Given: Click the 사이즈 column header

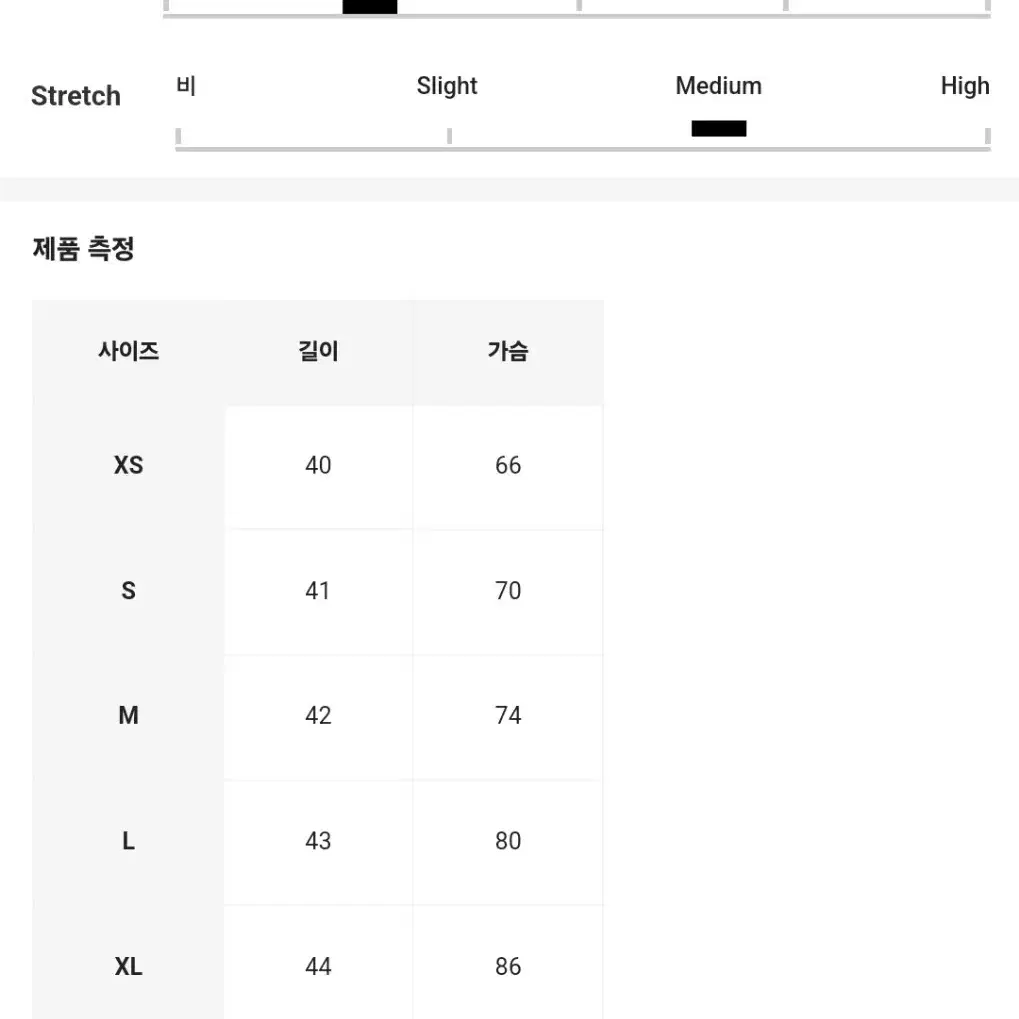Looking at the screenshot, I should click(129, 351).
